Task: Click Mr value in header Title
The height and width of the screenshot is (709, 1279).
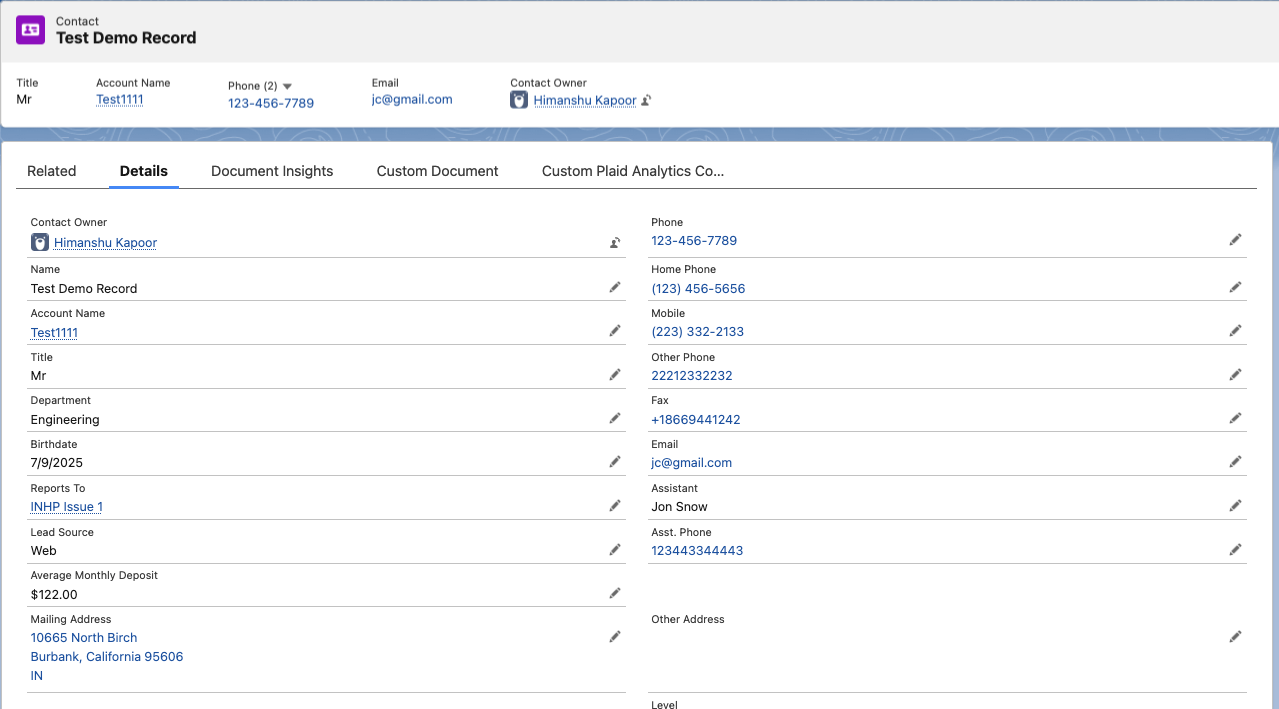Action: pos(25,100)
